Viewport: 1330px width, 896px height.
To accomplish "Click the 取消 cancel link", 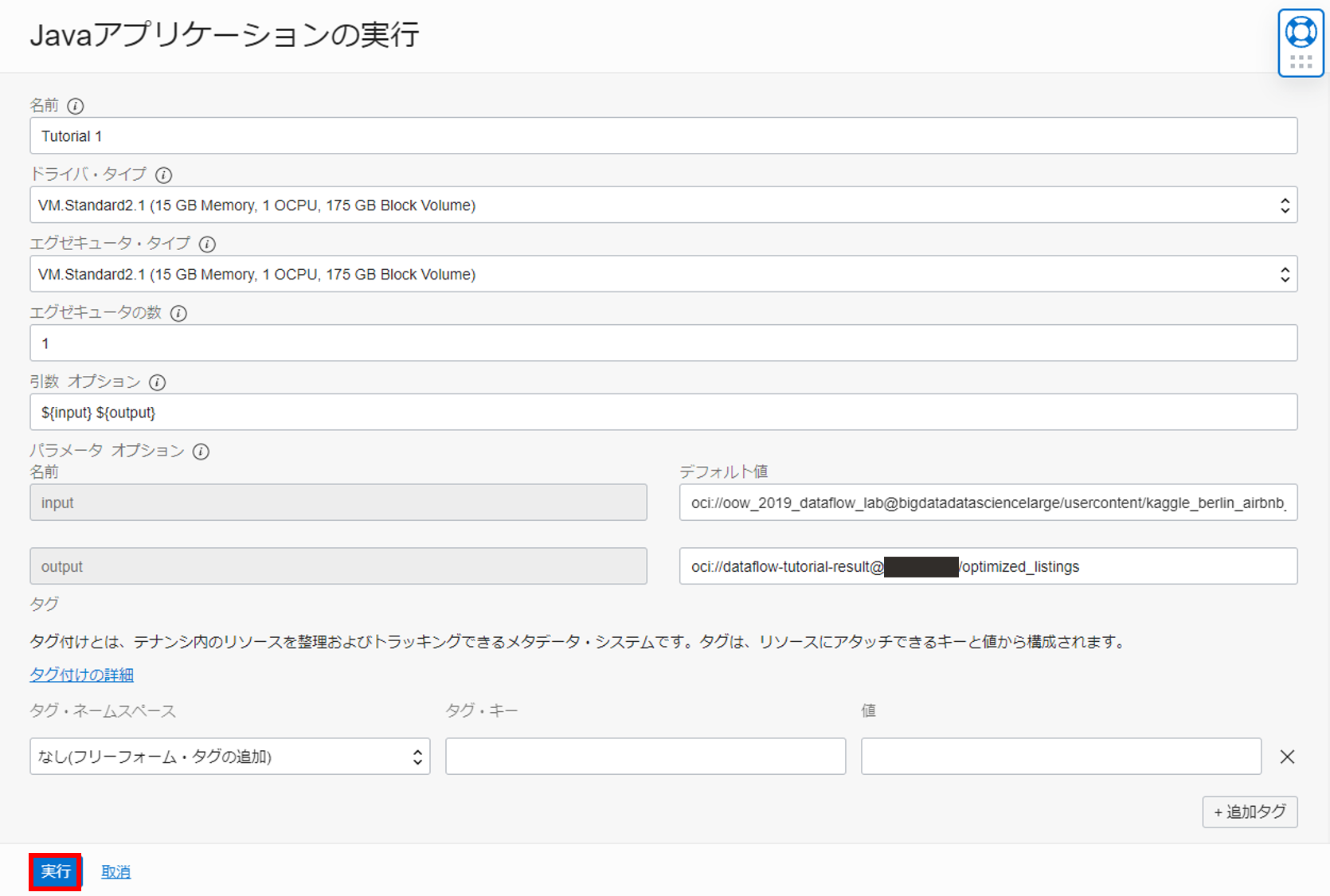I will (x=115, y=872).
